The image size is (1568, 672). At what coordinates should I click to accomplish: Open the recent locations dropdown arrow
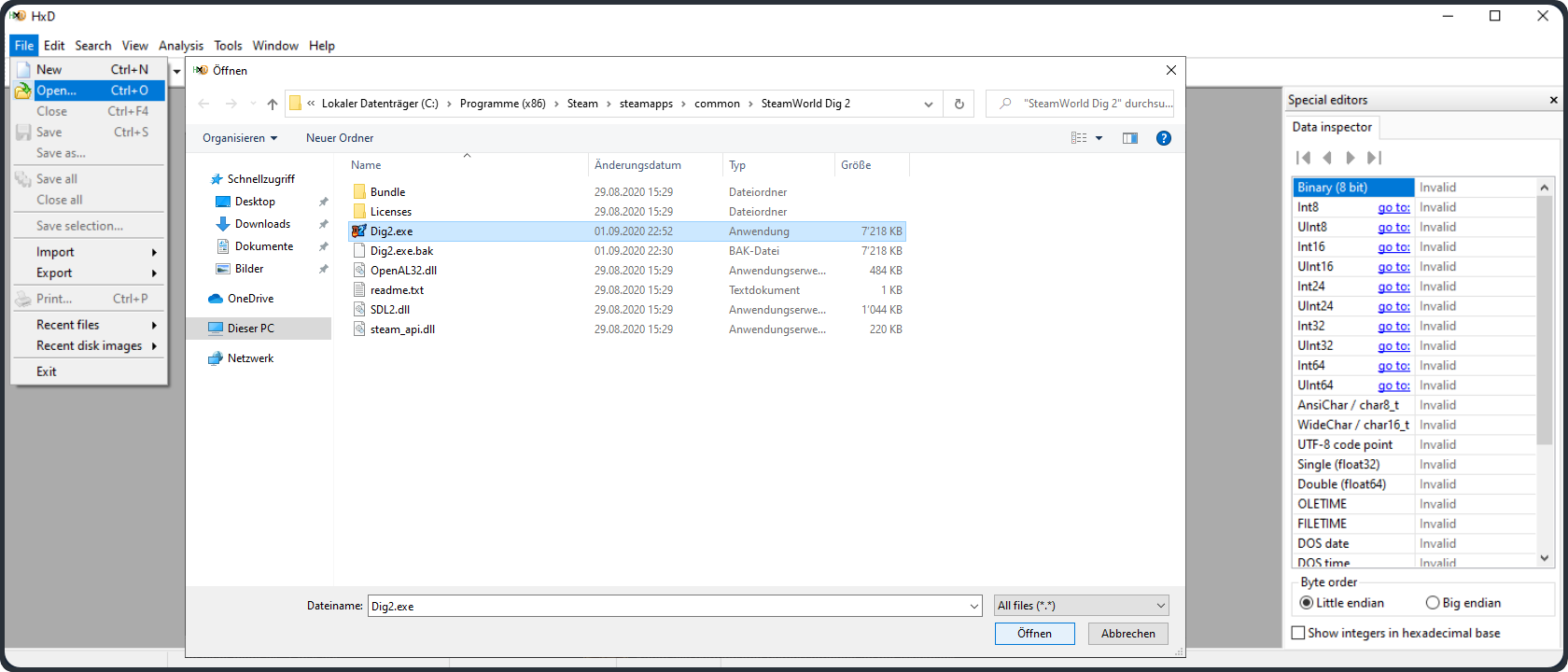(x=253, y=104)
